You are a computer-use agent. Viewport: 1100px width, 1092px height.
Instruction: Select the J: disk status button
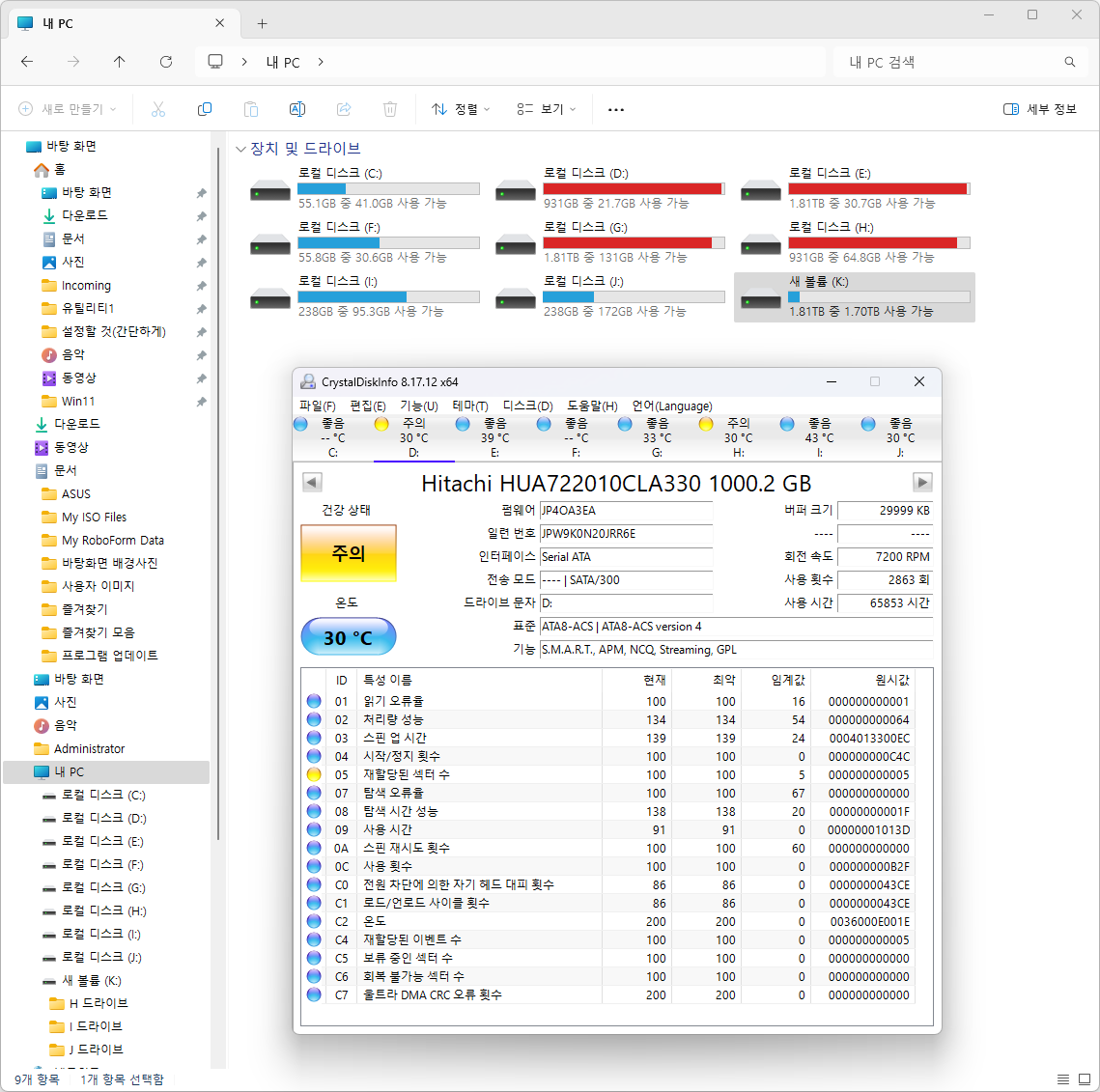pyautogui.click(x=900, y=437)
